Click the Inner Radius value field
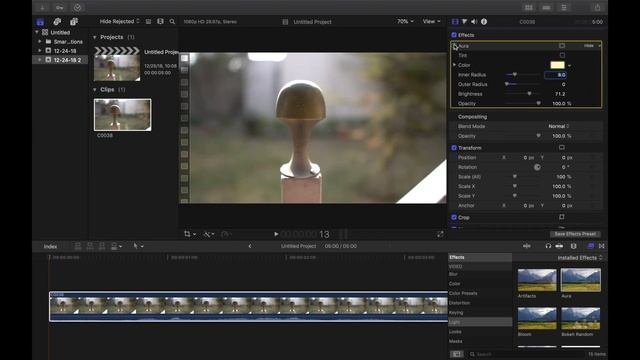This screenshot has height=360, width=640. pos(556,75)
